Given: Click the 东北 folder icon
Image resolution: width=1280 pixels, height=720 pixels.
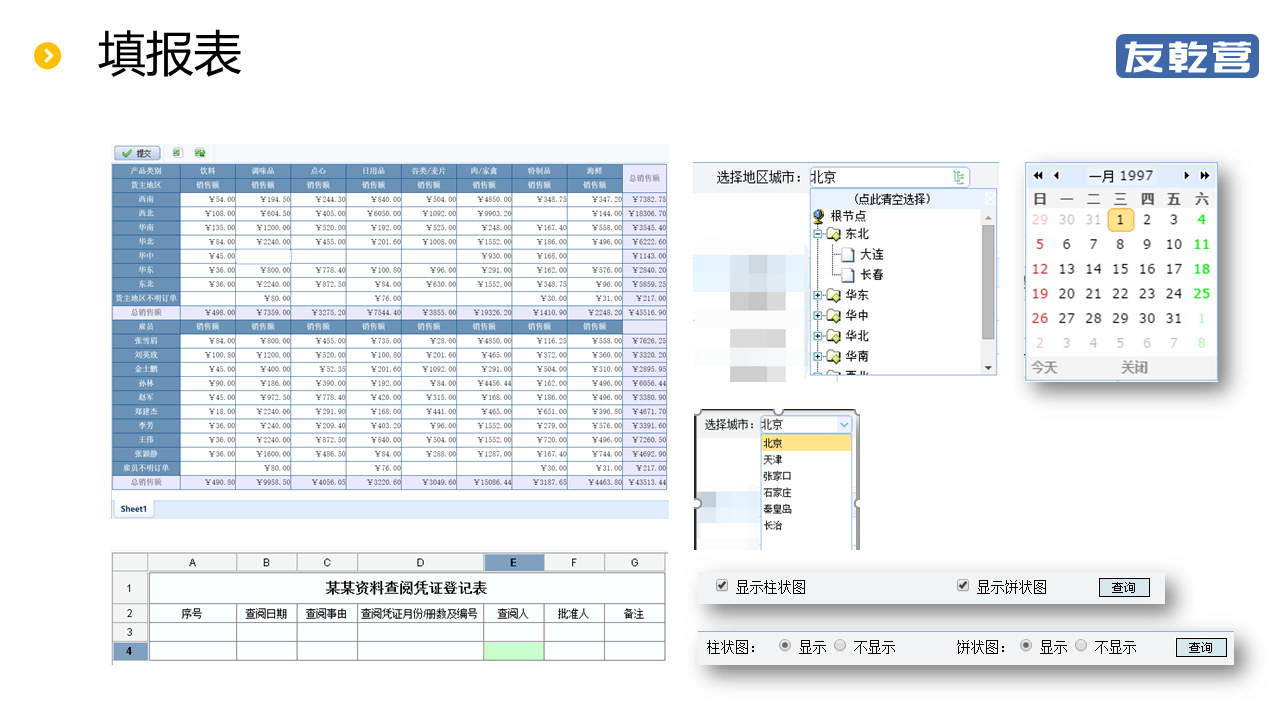Looking at the screenshot, I should coord(834,234).
